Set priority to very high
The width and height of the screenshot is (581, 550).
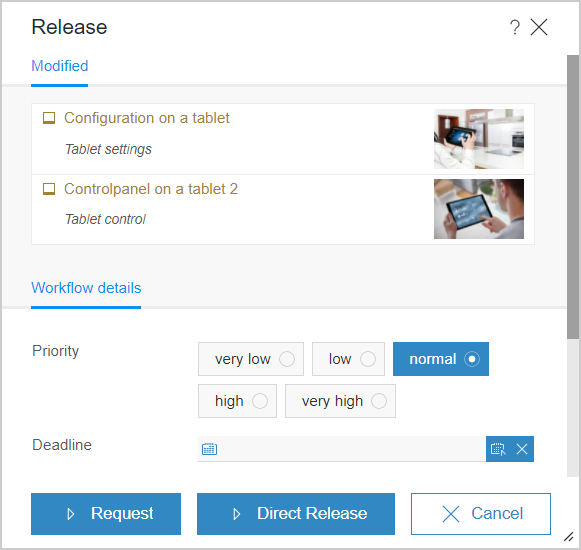pyautogui.click(x=341, y=401)
